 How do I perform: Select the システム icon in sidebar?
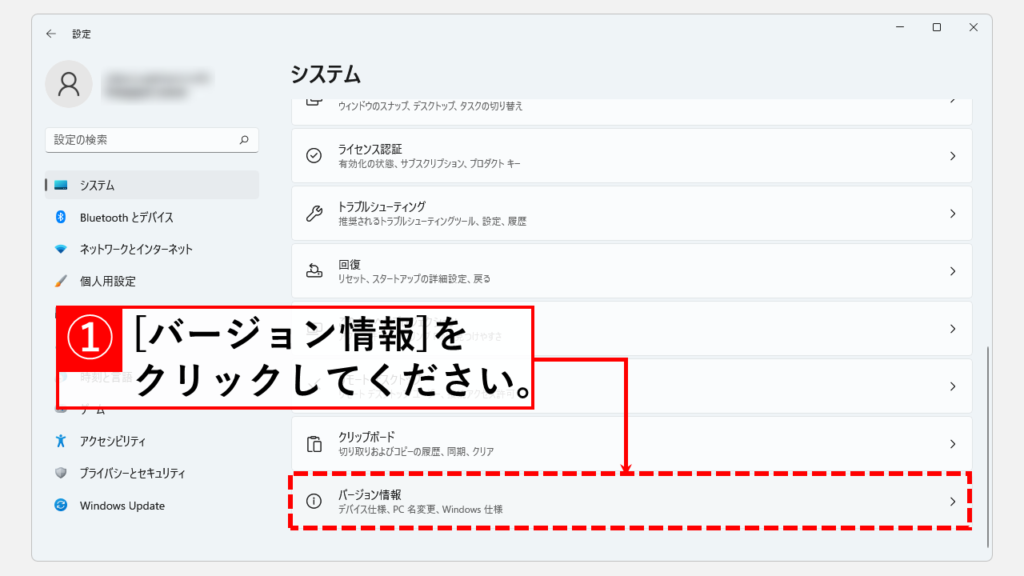[x=61, y=185]
